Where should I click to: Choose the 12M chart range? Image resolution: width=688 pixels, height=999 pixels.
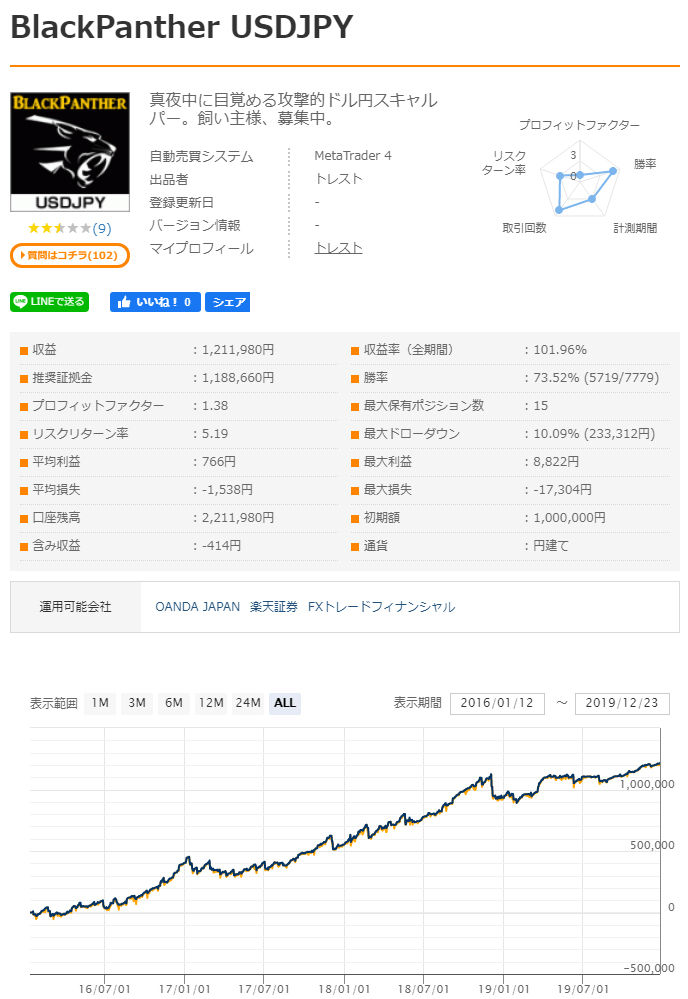(211, 703)
